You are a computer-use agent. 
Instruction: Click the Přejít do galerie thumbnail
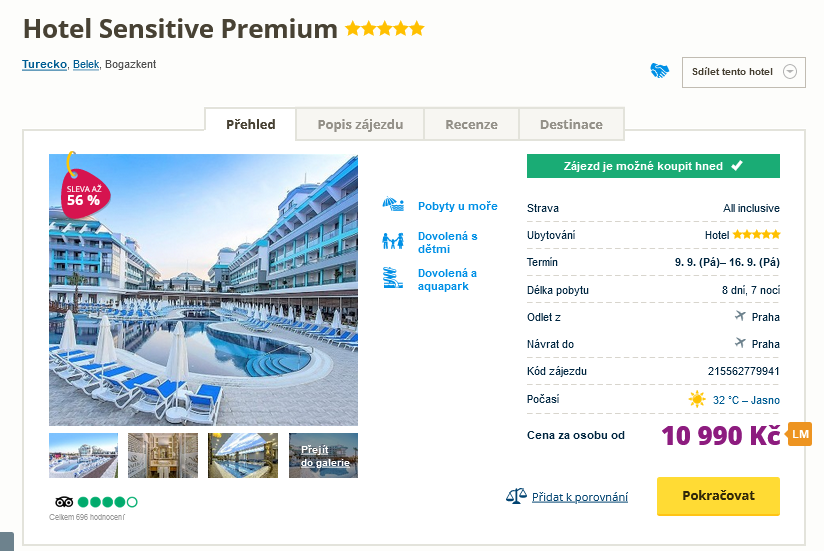(323, 455)
